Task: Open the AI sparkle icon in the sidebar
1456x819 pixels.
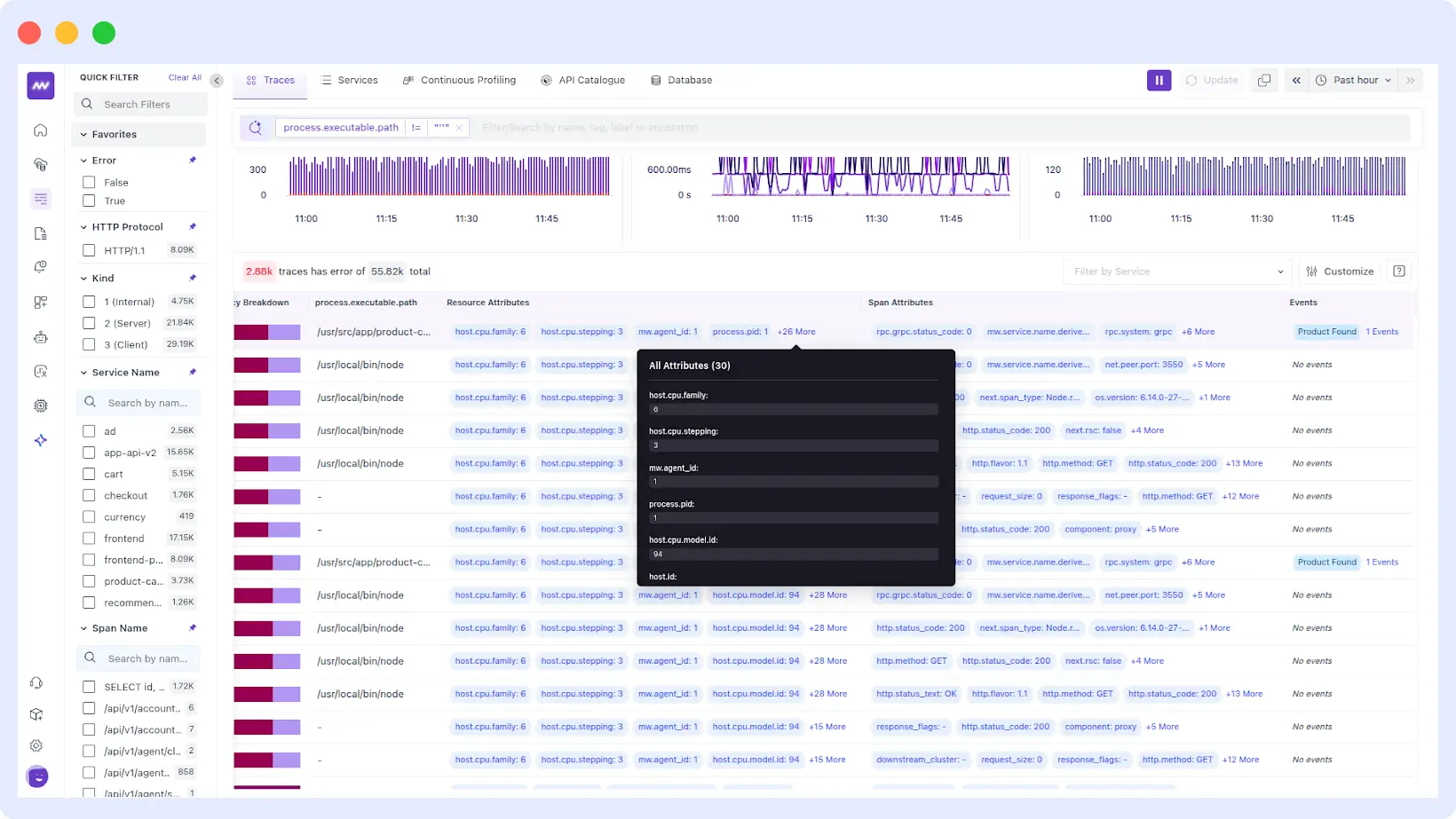Action: pyautogui.click(x=40, y=440)
